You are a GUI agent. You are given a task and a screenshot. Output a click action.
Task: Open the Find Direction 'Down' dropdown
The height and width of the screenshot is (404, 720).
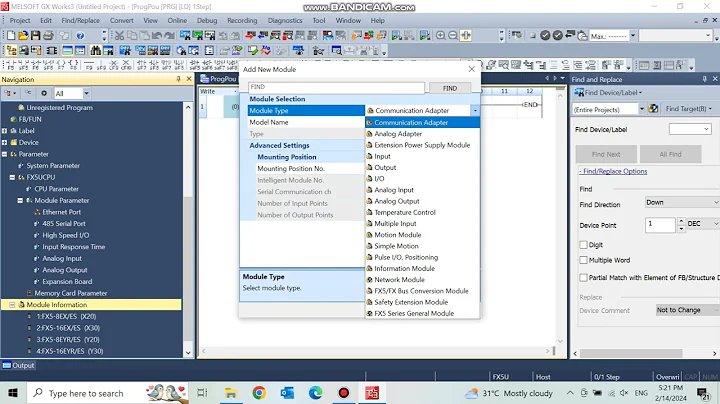coord(682,202)
